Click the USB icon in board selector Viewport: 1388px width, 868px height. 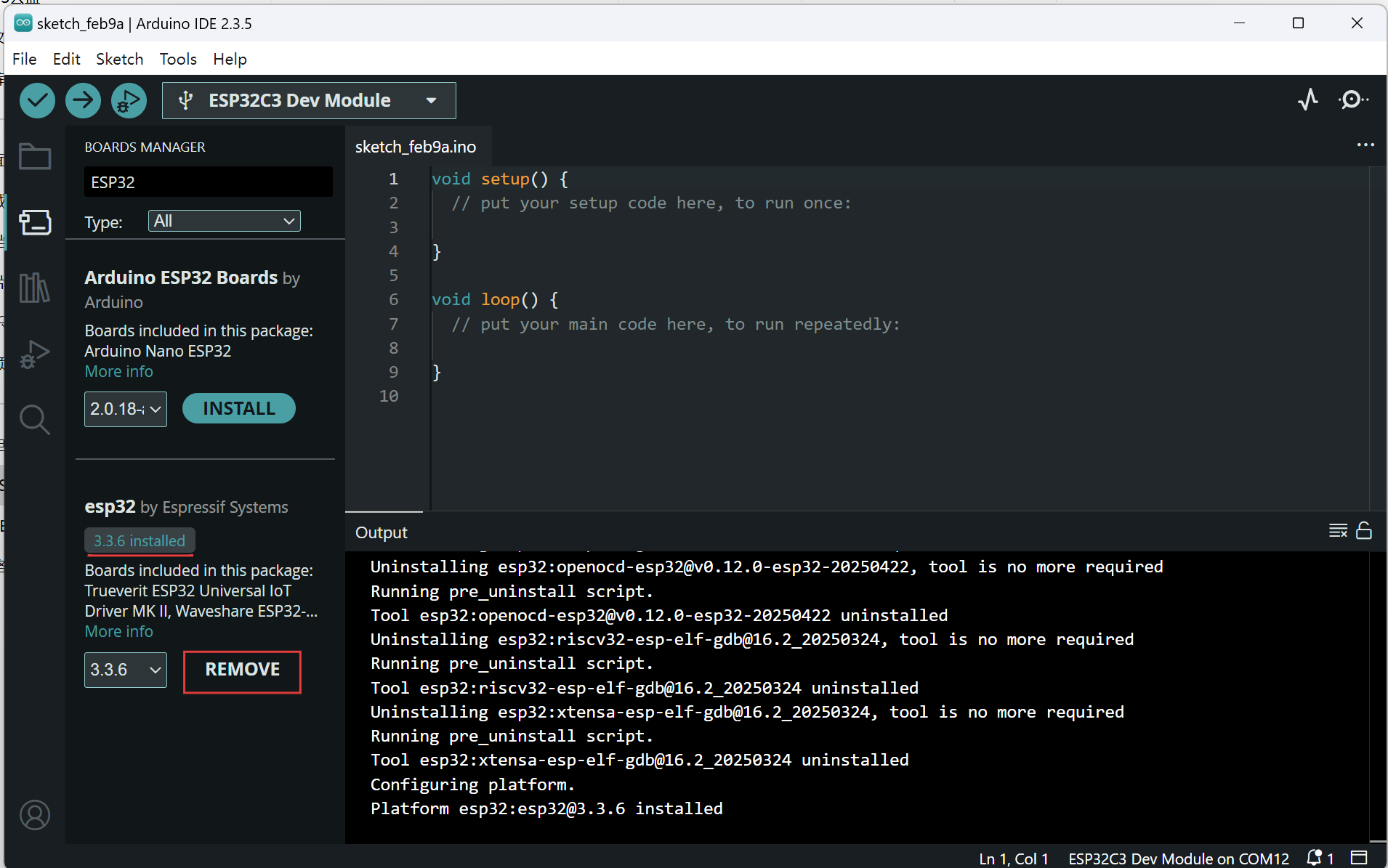(x=186, y=100)
